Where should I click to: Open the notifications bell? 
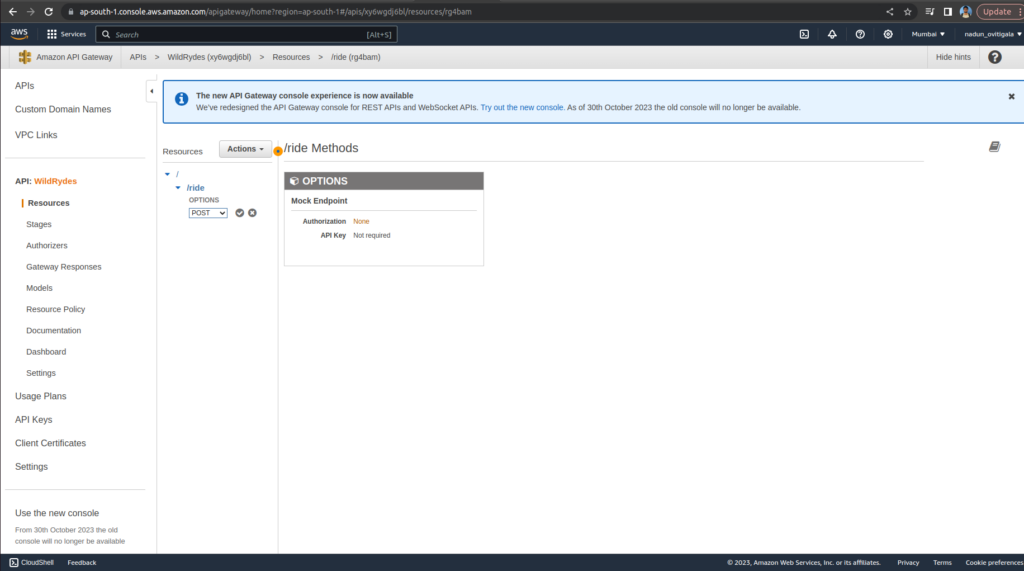(x=832, y=34)
